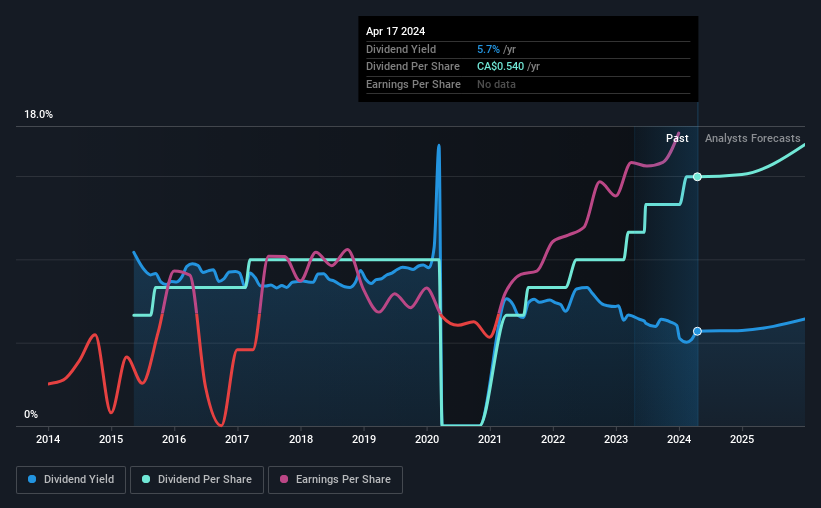Click the 2015 x-axis label

pyautogui.click(x=111, y=439)
